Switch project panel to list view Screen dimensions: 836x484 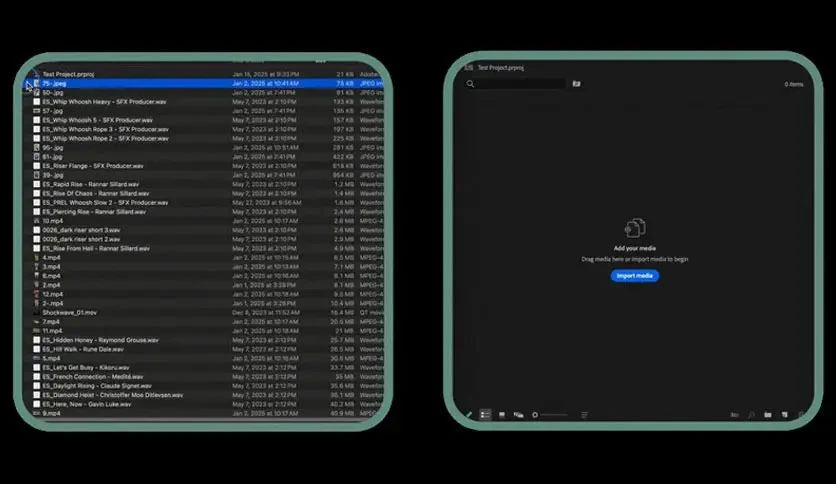[x=485, y=415]
